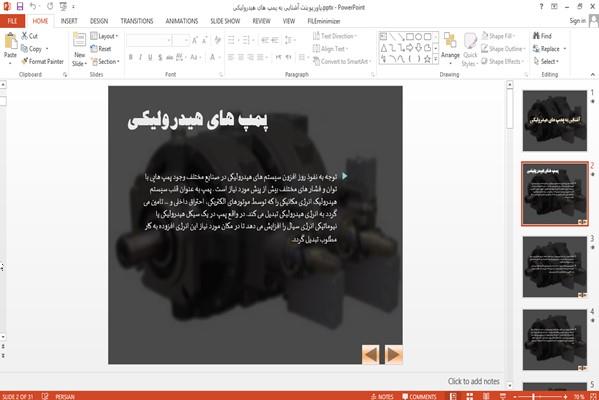Switch to the TRANSITIONS tab

(x=137, y=21)
